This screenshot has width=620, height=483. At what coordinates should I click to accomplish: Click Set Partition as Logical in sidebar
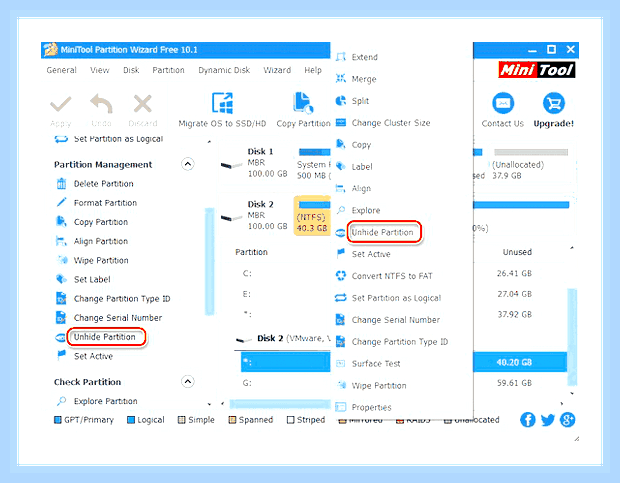click(x=119, y=139)
